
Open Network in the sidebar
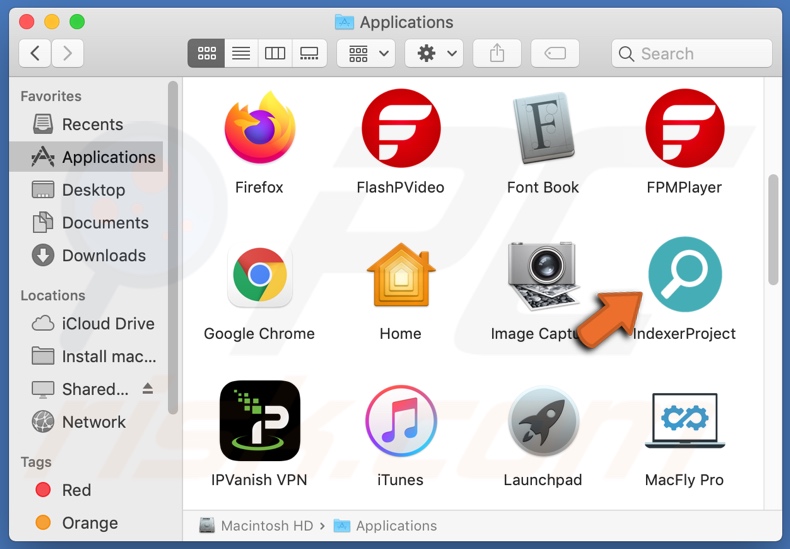pos(86,422)
